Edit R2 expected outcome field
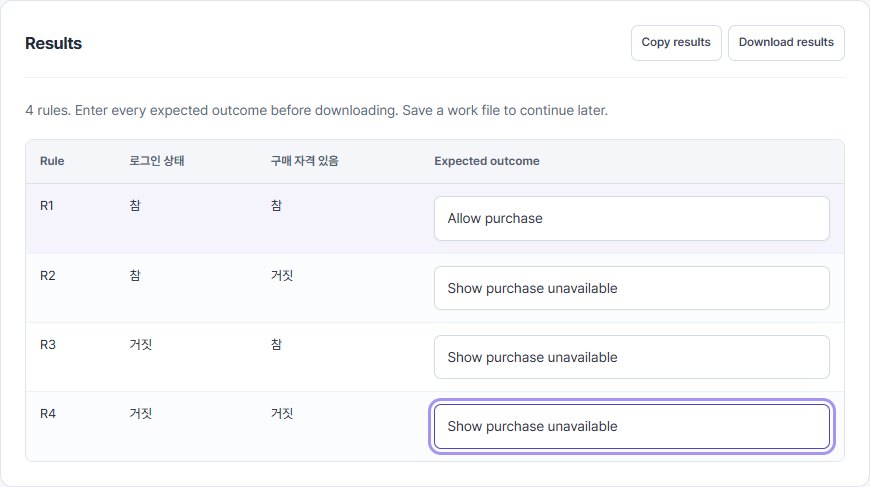870x487 pixels. (x=631, y=288)
